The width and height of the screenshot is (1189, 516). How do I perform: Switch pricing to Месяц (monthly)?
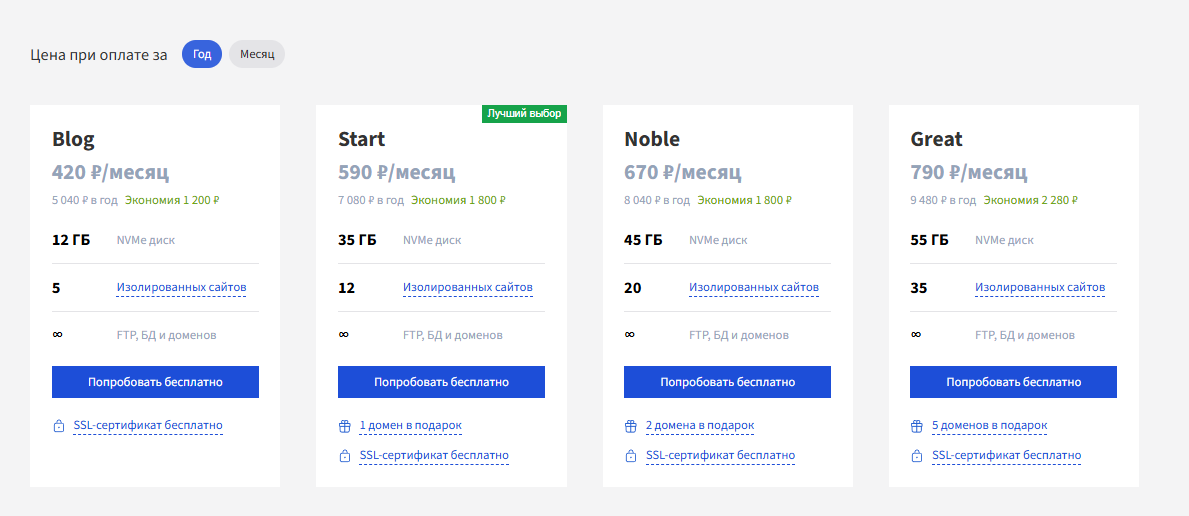click(257, 55)
